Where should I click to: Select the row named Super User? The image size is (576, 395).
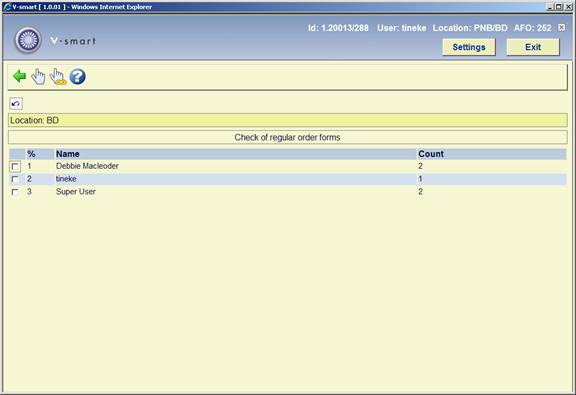(x=287, y=192)
